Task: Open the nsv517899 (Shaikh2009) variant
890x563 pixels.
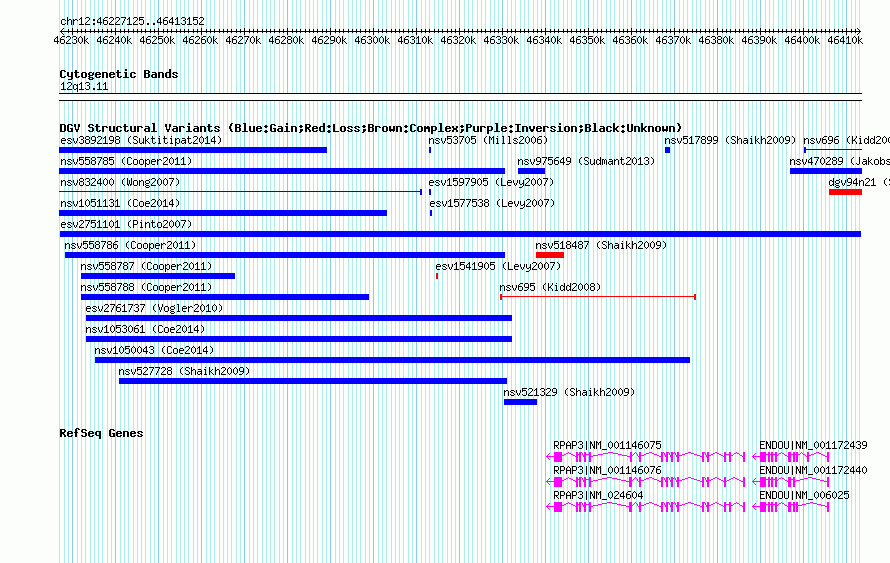Action: click(730, 140)
